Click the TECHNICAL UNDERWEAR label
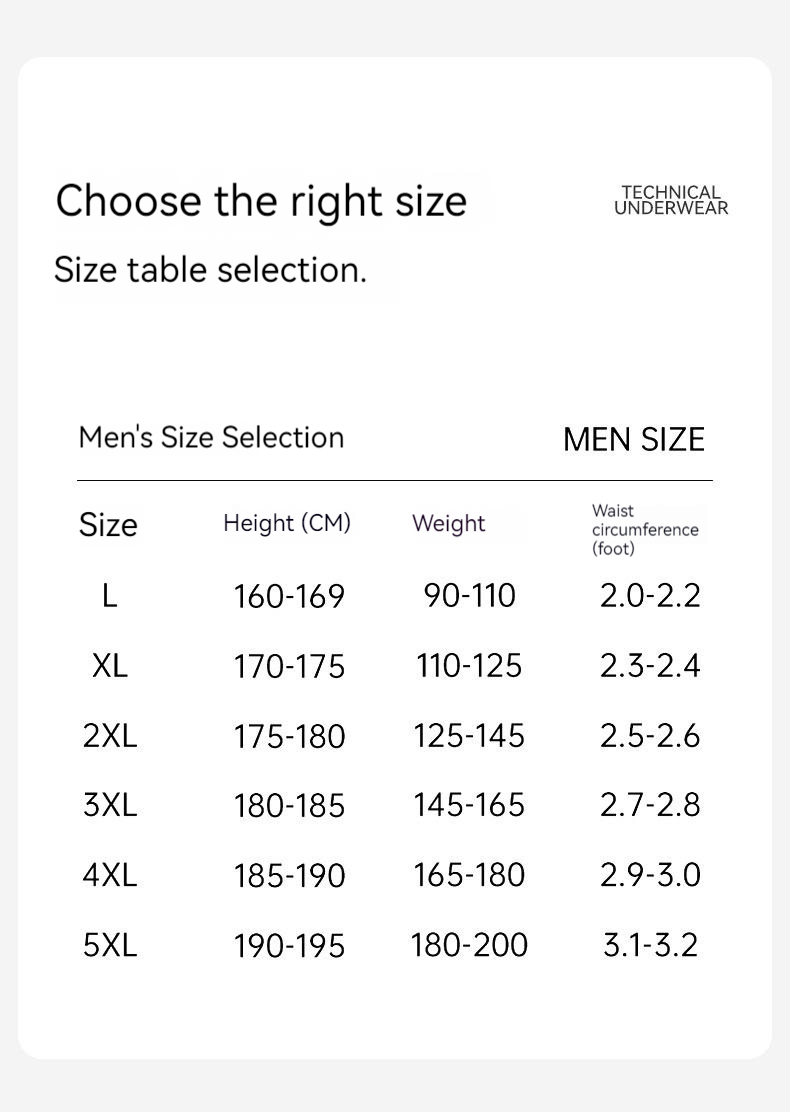 click(671, 200)
